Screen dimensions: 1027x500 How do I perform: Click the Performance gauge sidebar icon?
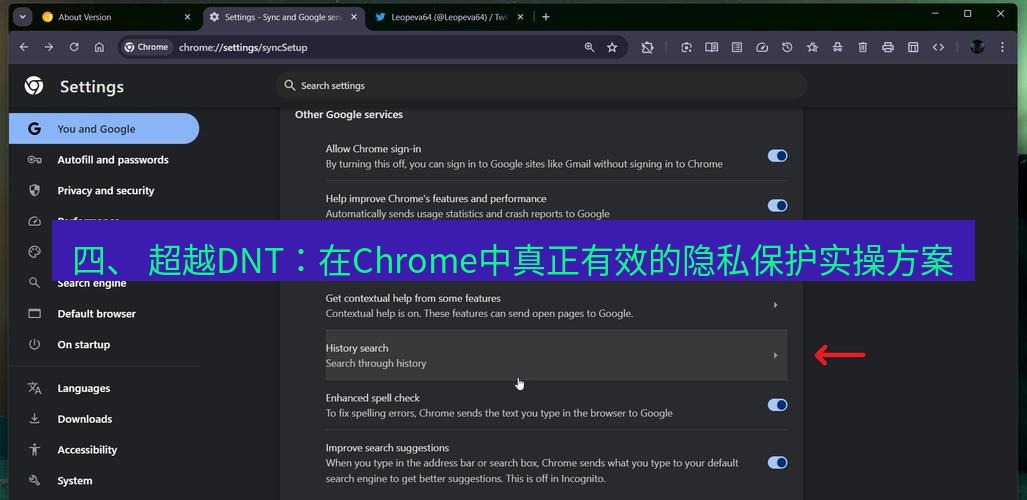pos(35,221)
